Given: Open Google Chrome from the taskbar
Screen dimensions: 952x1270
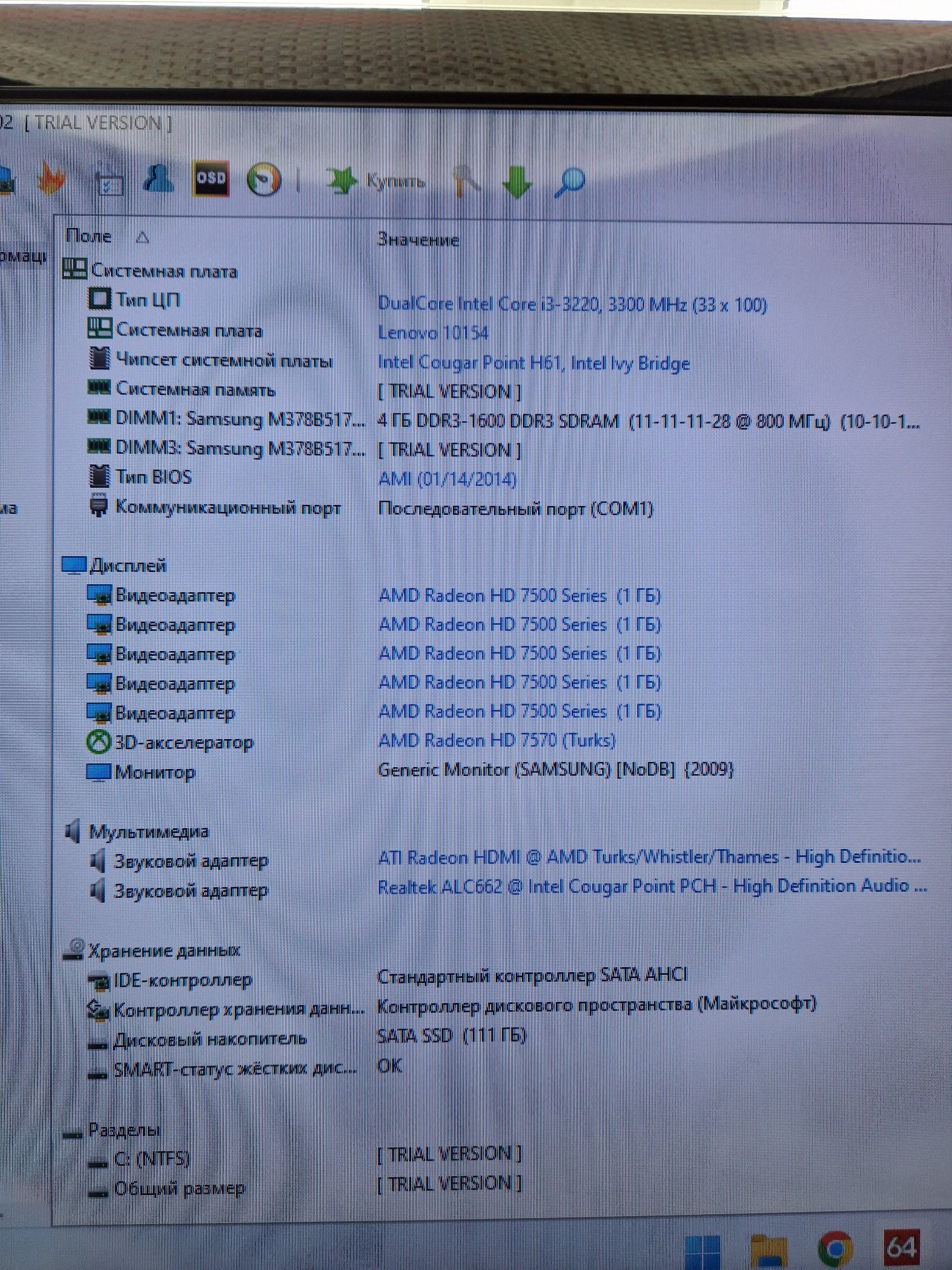Looking at the screenshot, I should [x=836, y=1249].
